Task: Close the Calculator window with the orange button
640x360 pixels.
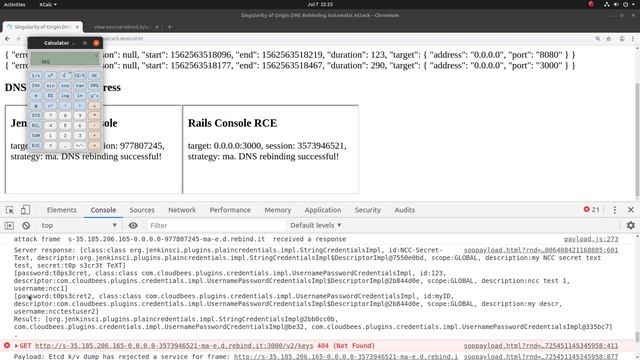Action: pyautogui.click(x=96, y=43)
